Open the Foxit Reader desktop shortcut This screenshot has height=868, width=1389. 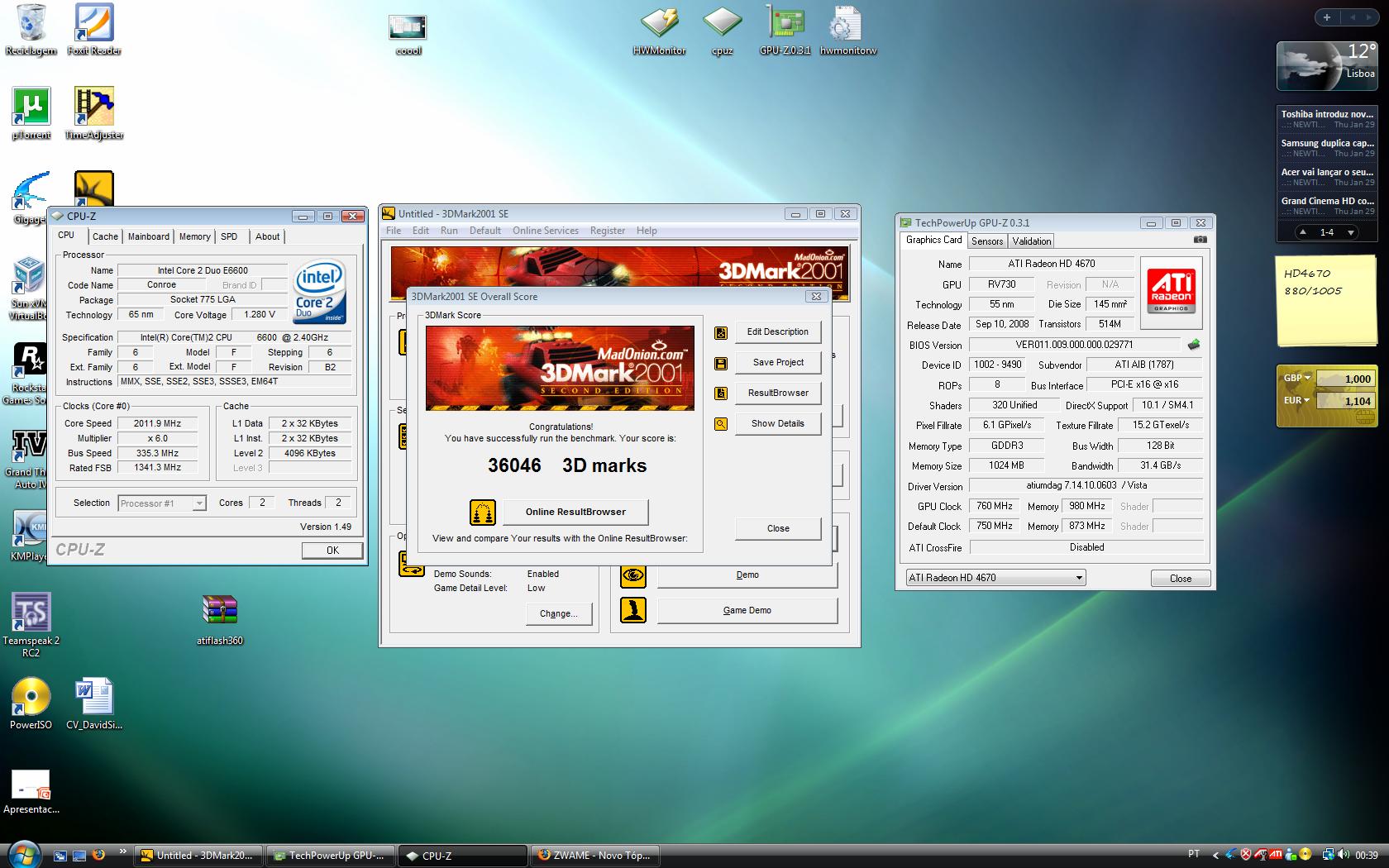point(94,30)
